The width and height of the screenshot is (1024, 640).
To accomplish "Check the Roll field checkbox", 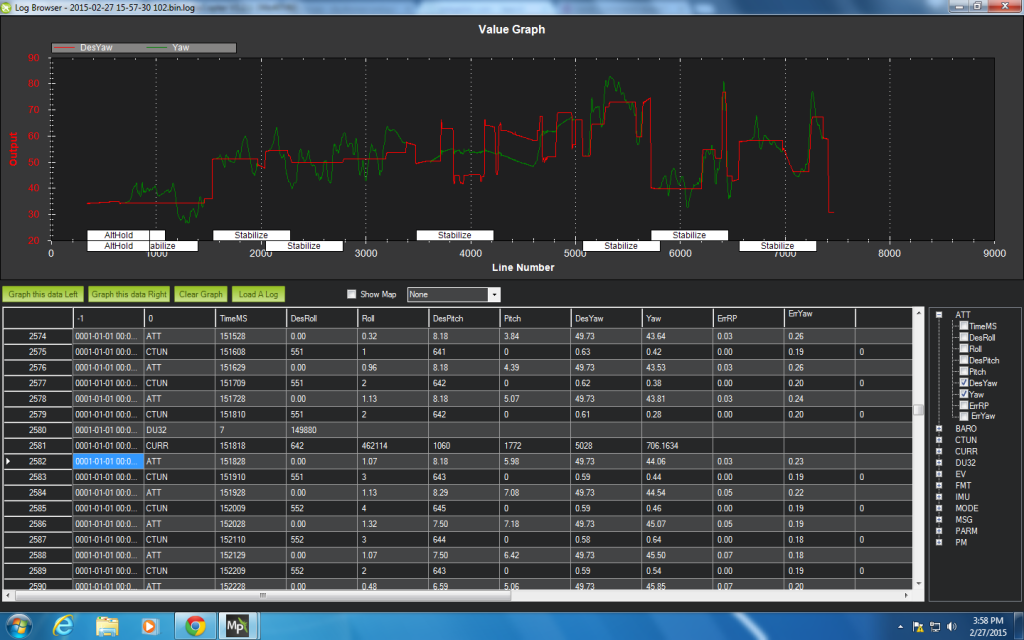I will click(x=963, y=348).
